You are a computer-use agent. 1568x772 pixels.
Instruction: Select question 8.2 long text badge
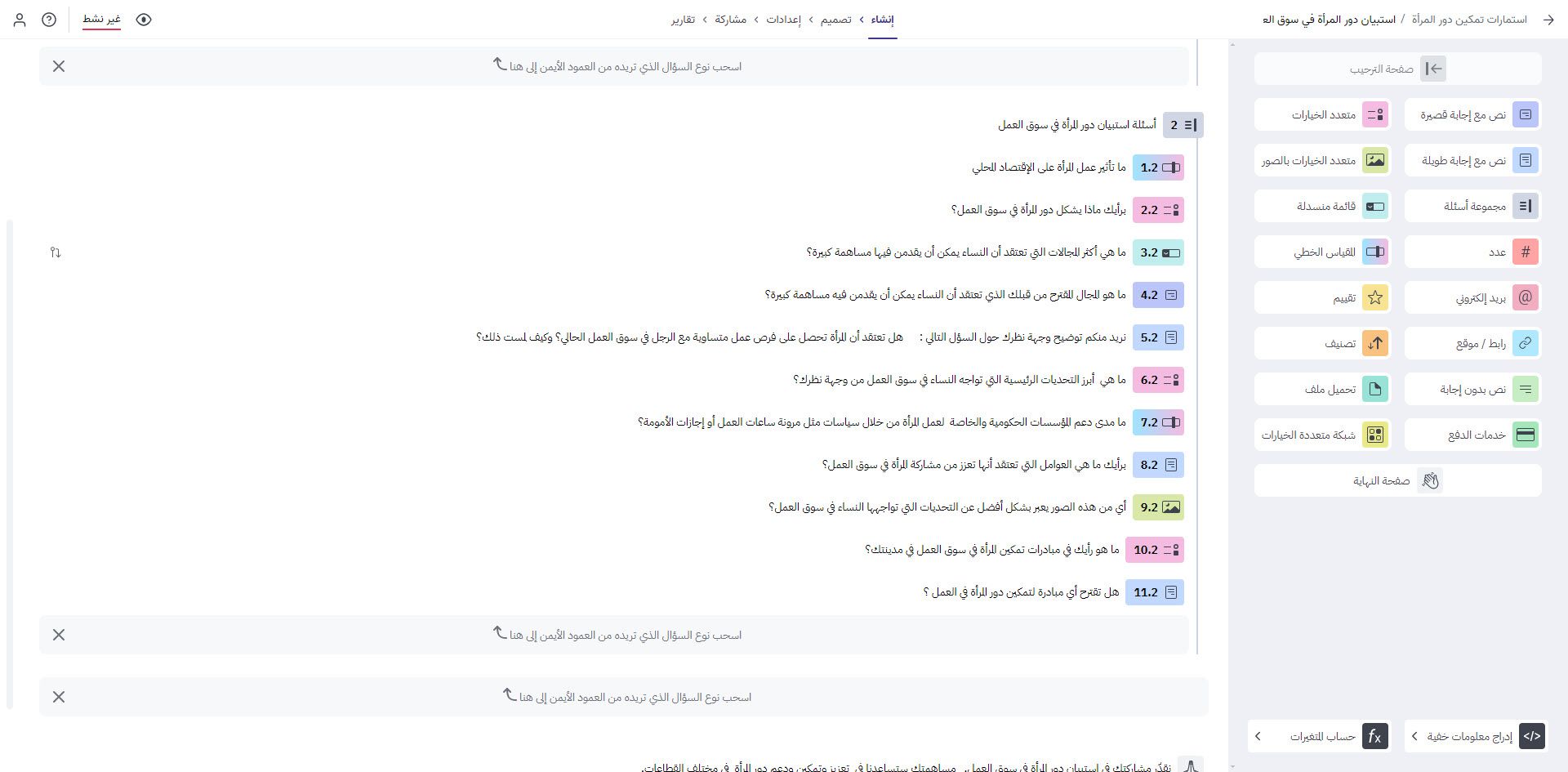[x=1158, y=465]
